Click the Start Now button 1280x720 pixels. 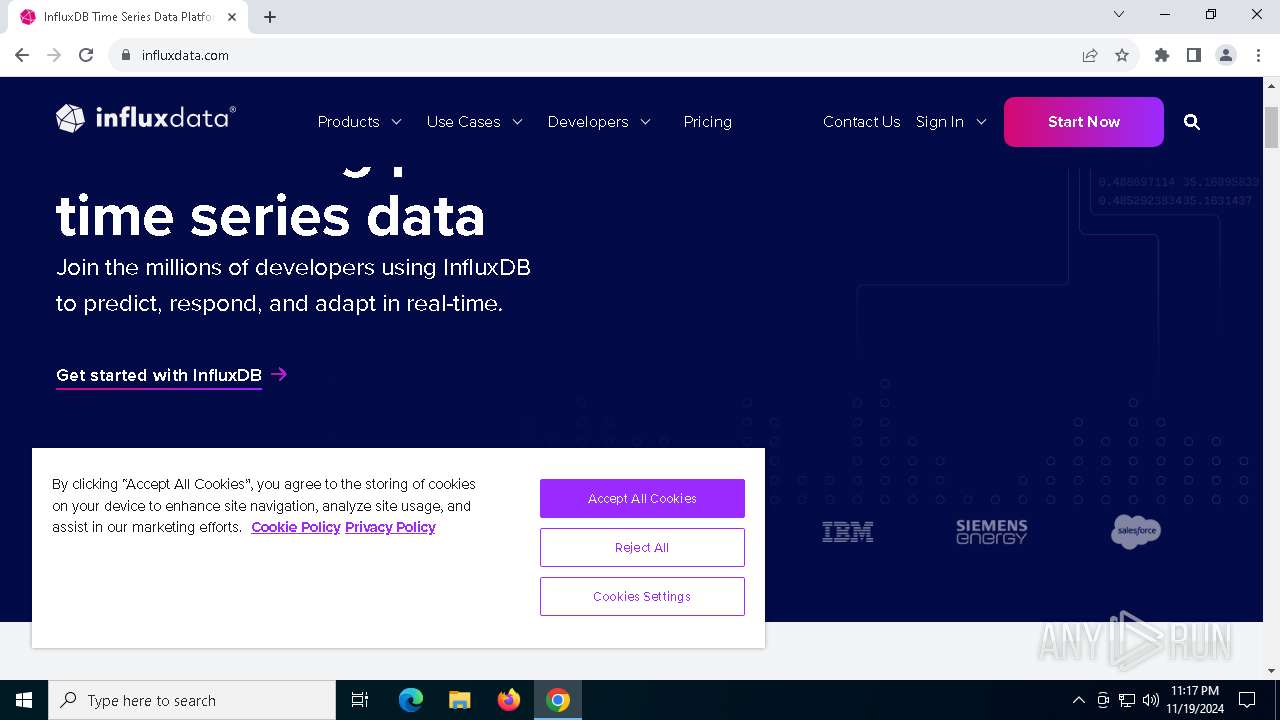(1084, 122)
